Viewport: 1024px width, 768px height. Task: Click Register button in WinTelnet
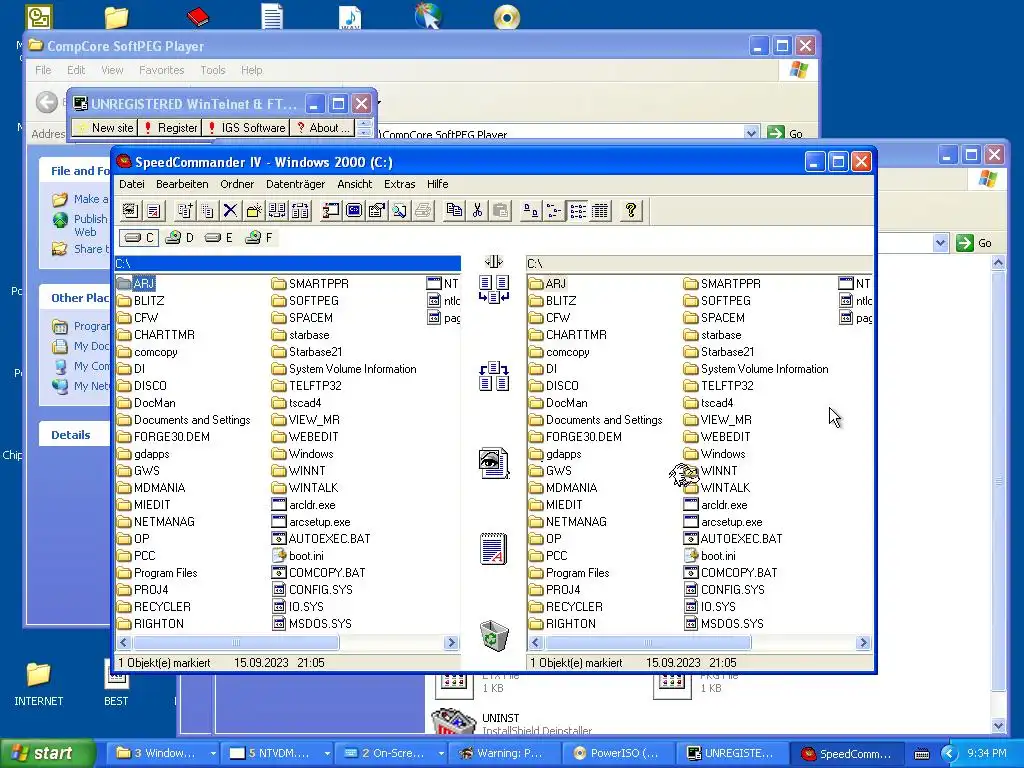click(170, 127)
